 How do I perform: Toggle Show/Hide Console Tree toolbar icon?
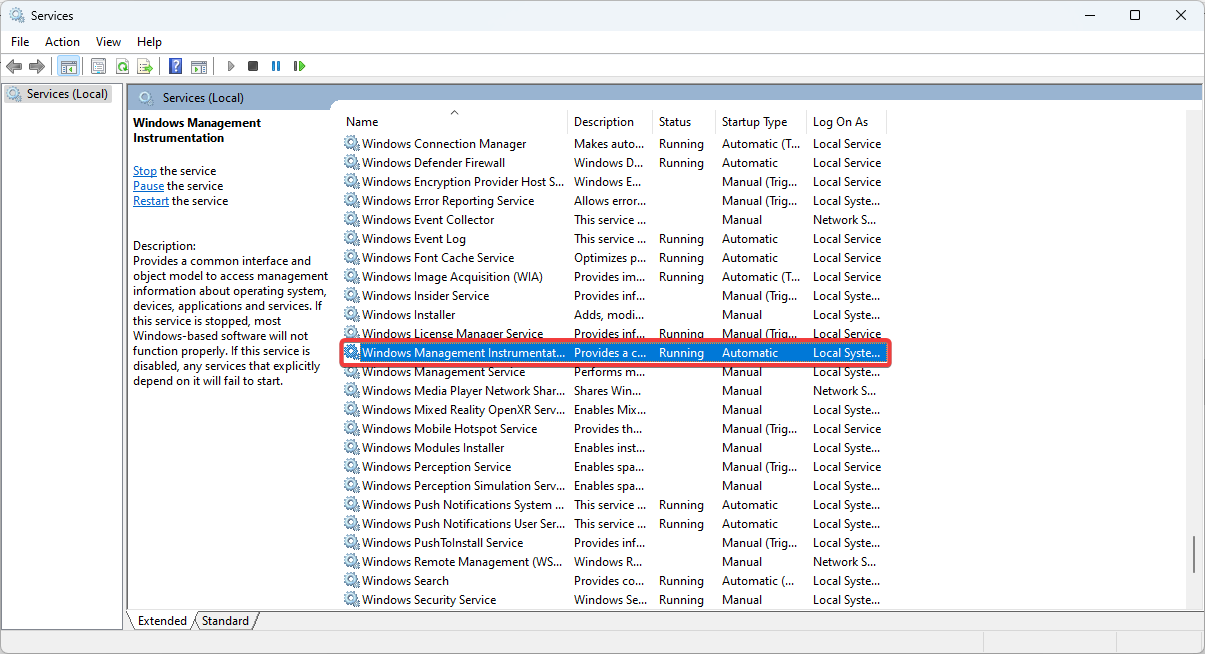pos(68,66)
